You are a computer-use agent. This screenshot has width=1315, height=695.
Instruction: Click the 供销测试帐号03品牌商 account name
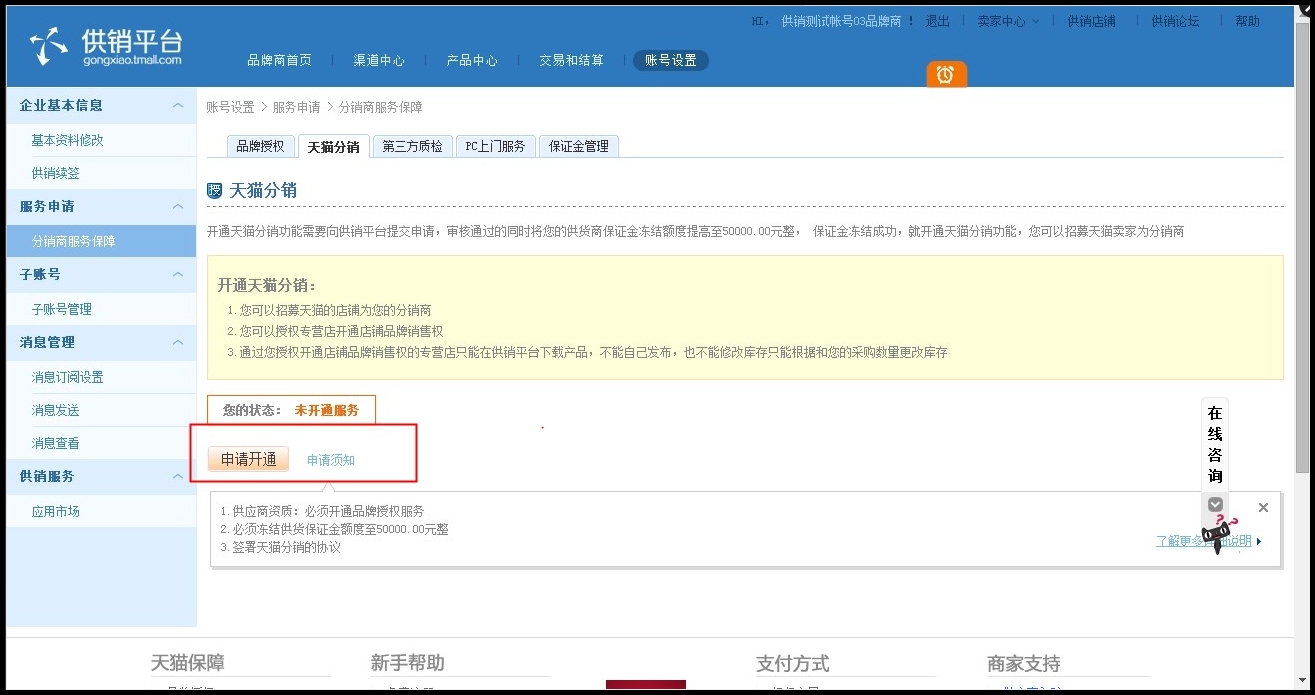pos(842,21)
